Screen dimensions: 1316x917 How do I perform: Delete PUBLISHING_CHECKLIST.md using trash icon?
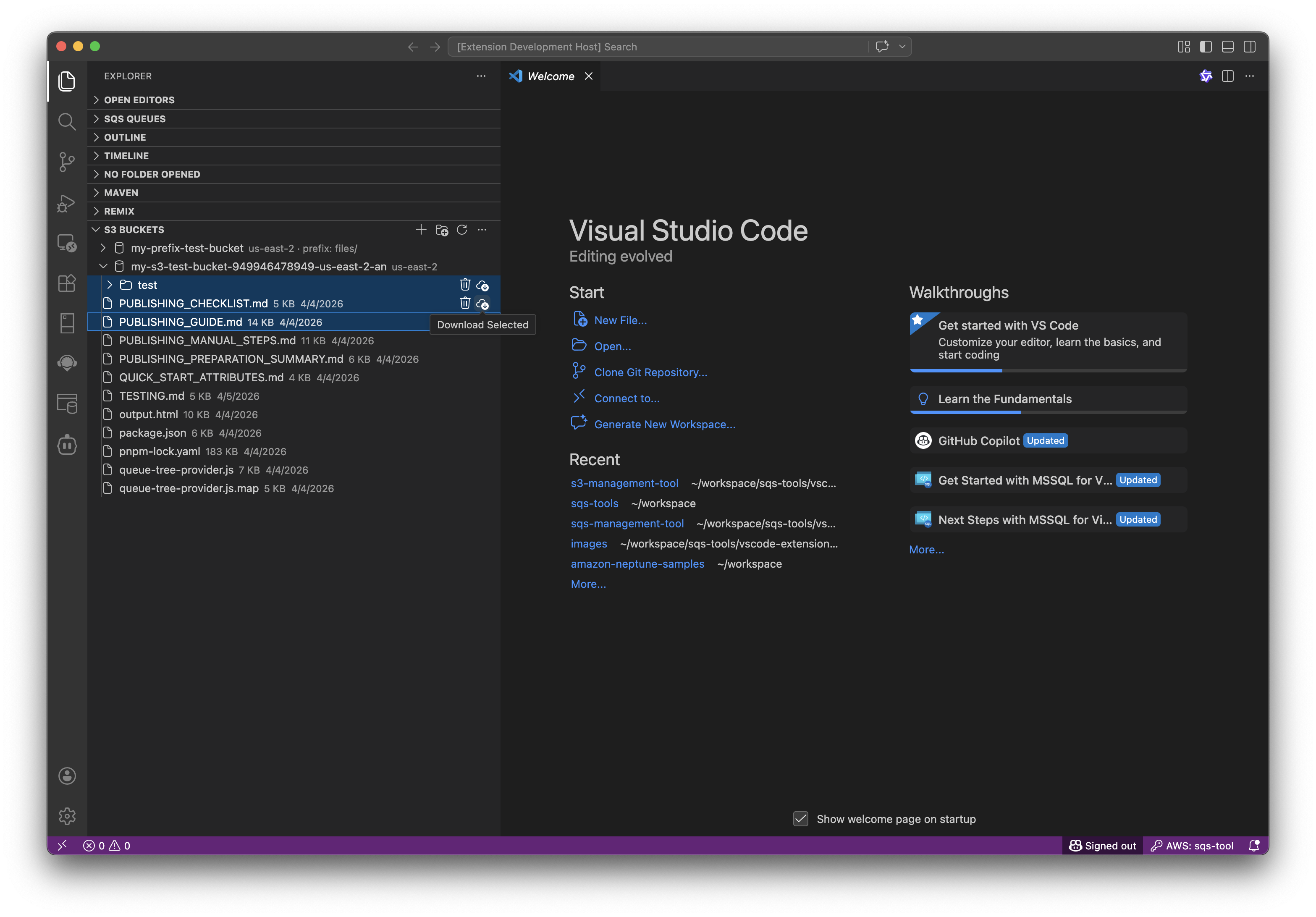[x=465, y=303]
